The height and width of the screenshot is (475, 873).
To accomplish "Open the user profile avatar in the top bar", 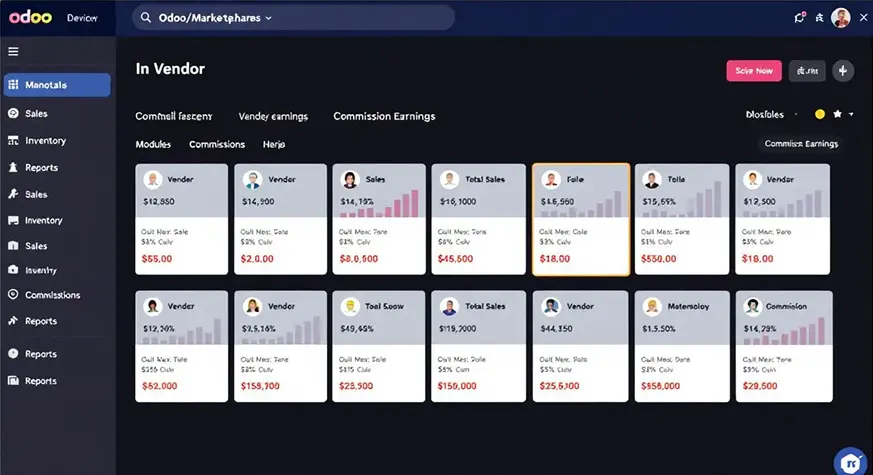I will (841, 18).
